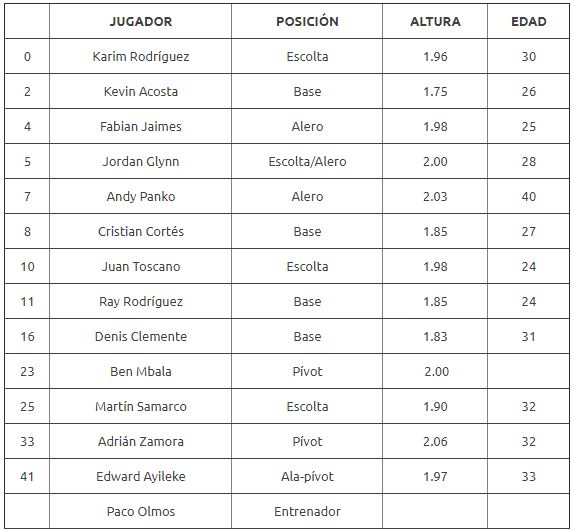Screen dimensions: 574x531
Task: Select the Kevin Acosta name cell
Action: pyautogui.click(x=141, y=91)
